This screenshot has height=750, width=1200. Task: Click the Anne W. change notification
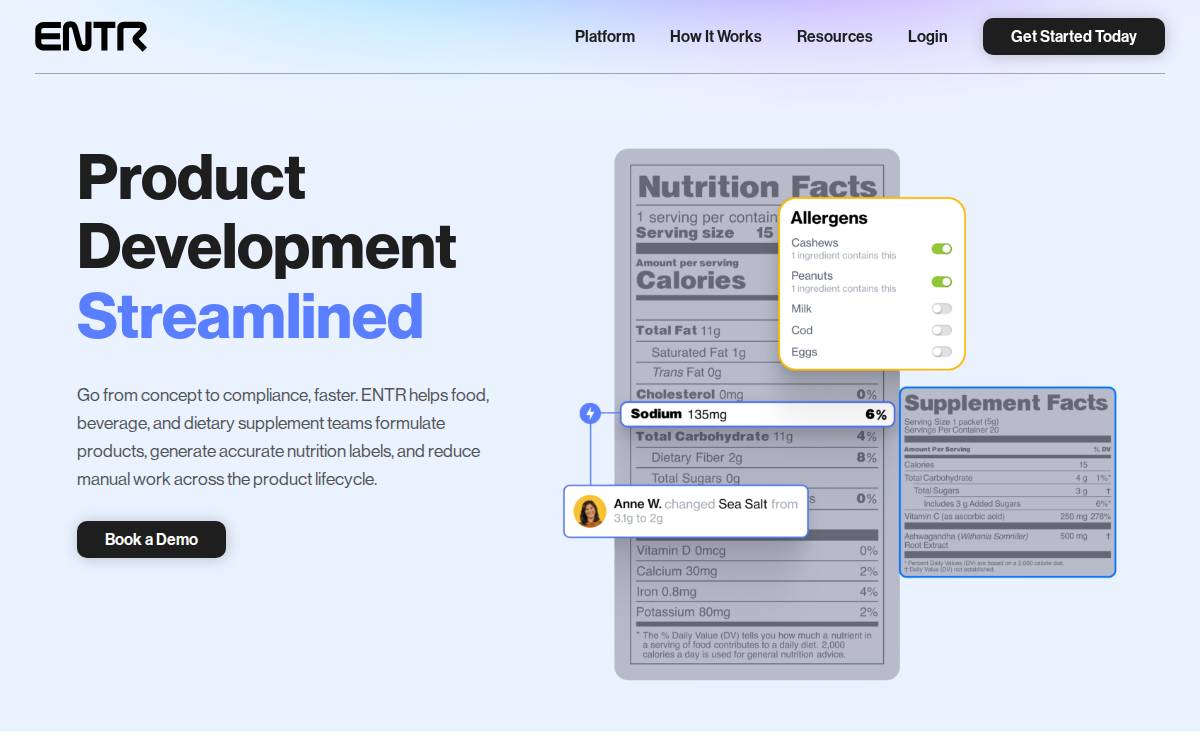(x=686, y=511)
